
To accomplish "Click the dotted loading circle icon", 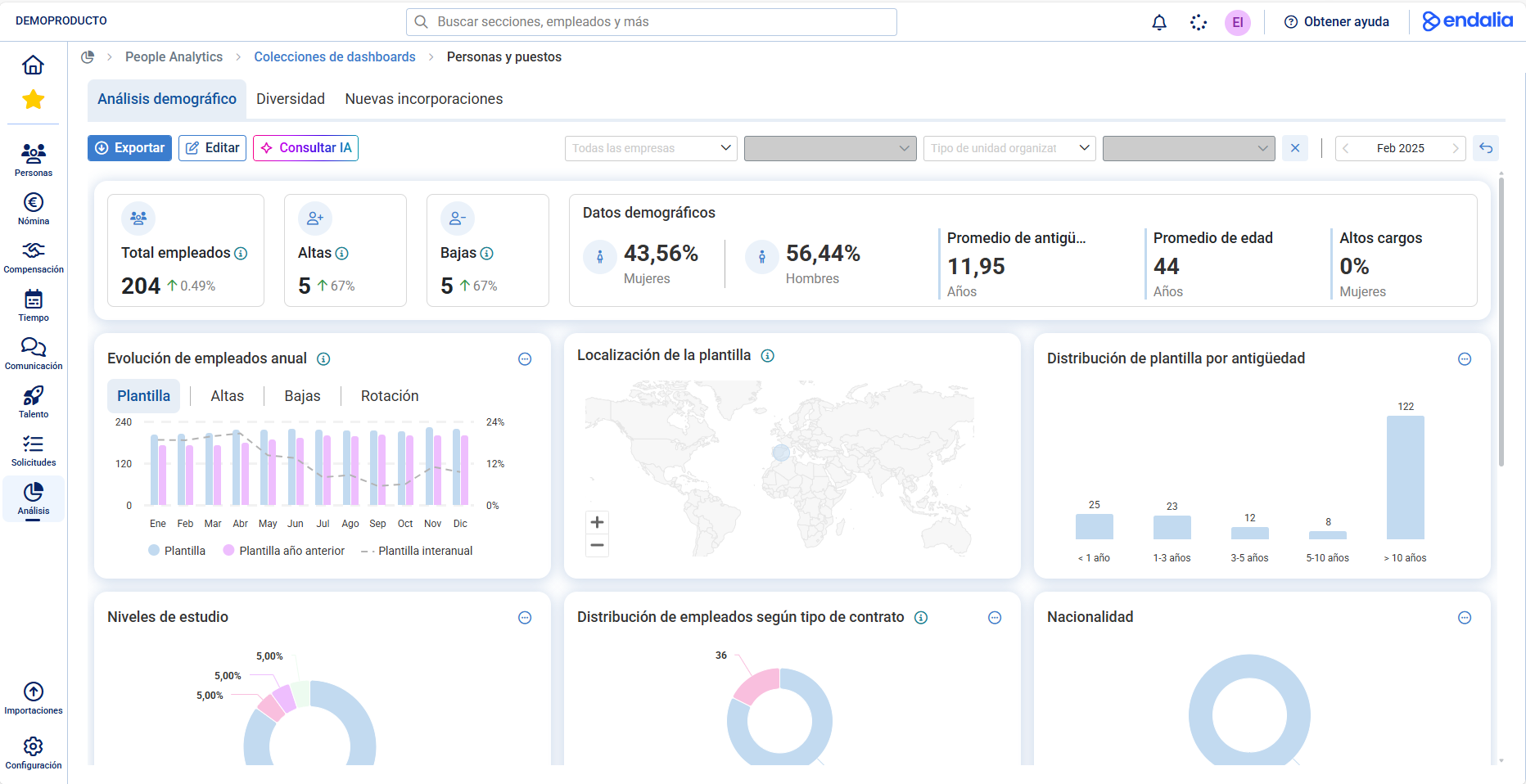I will [x=1199, y=22].
